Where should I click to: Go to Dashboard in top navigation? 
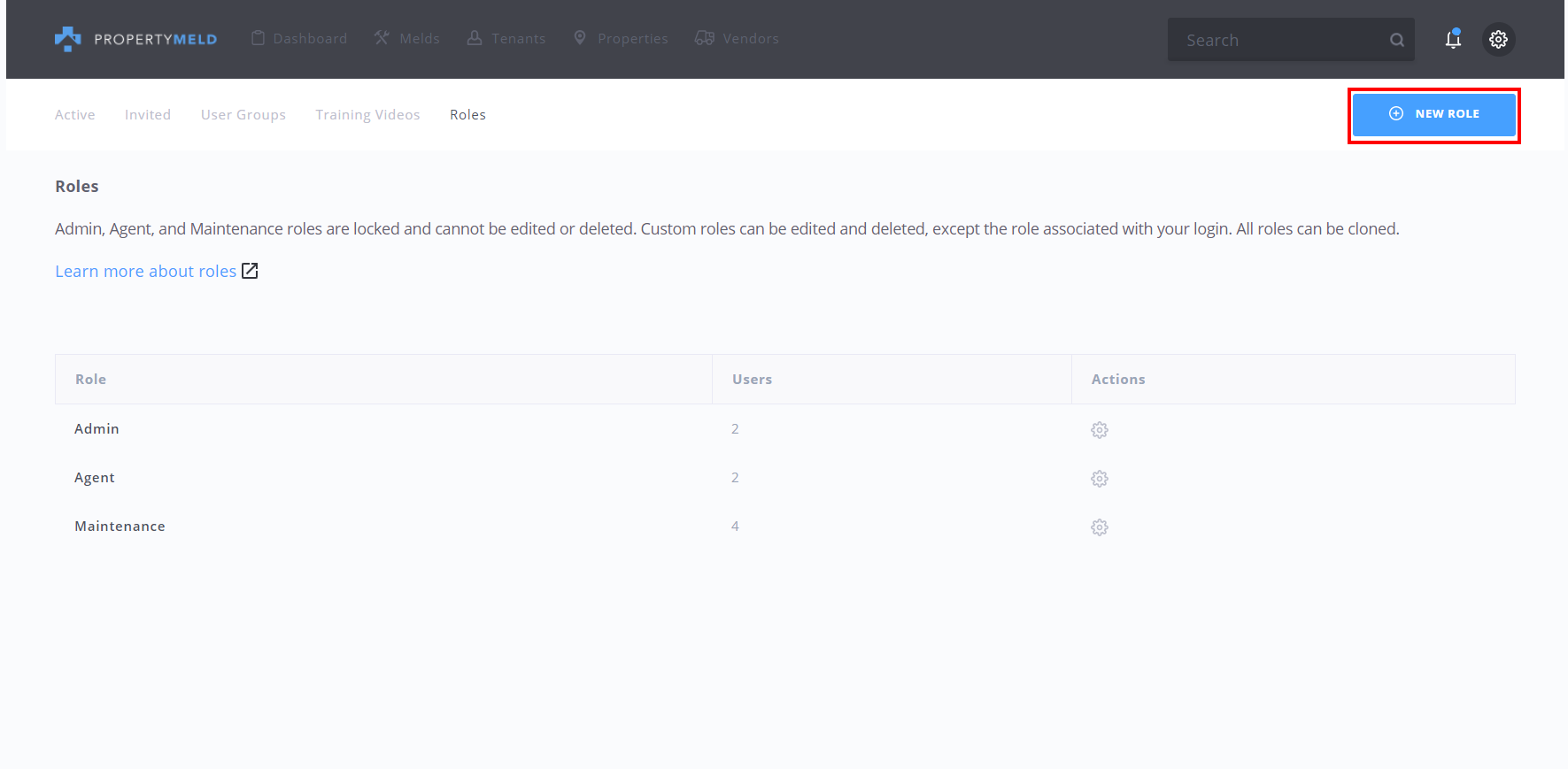[x=299, y=39]
